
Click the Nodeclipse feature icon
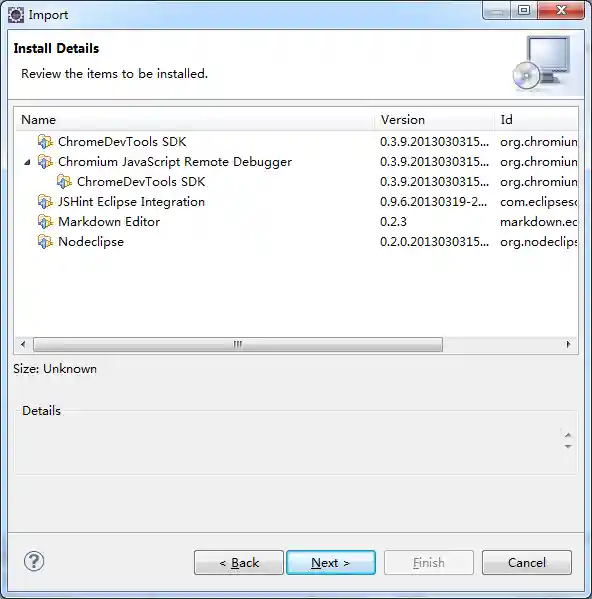[45, 241]
